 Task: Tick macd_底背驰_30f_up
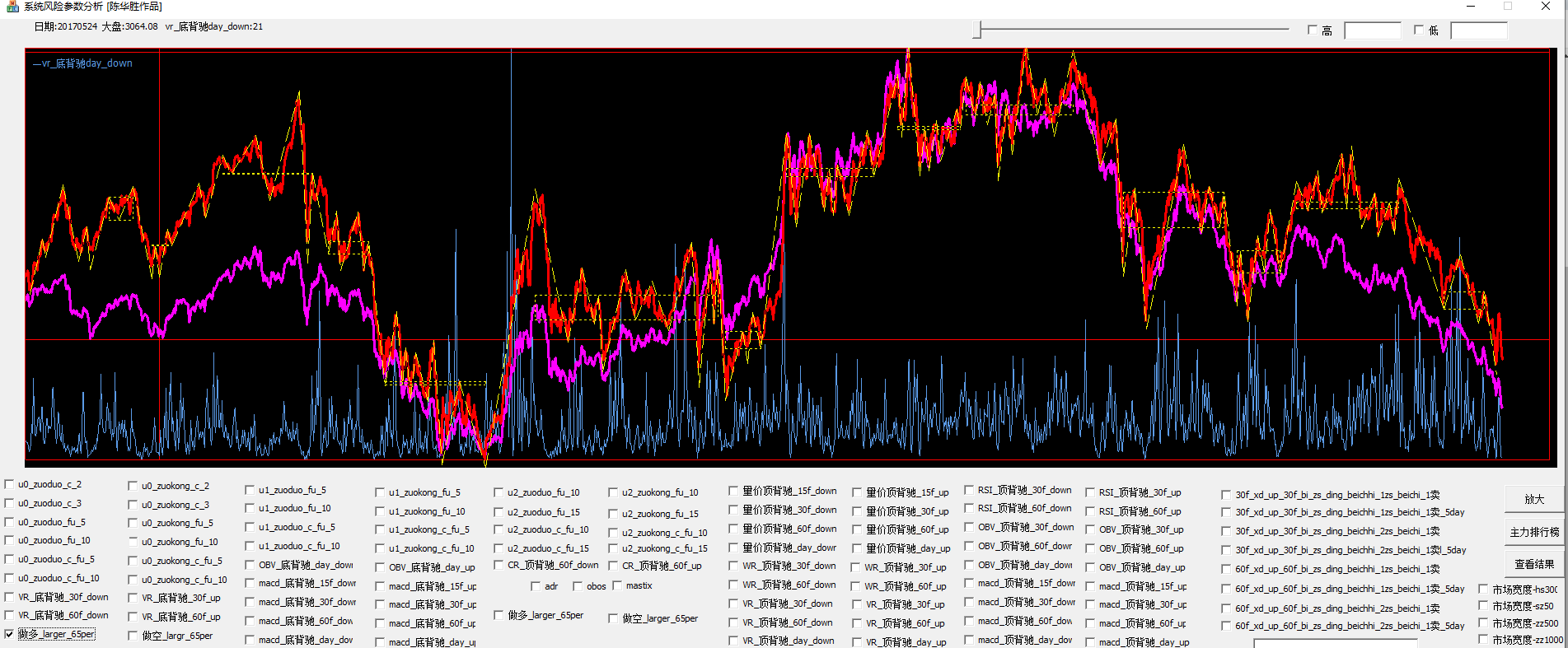(380, 604)
